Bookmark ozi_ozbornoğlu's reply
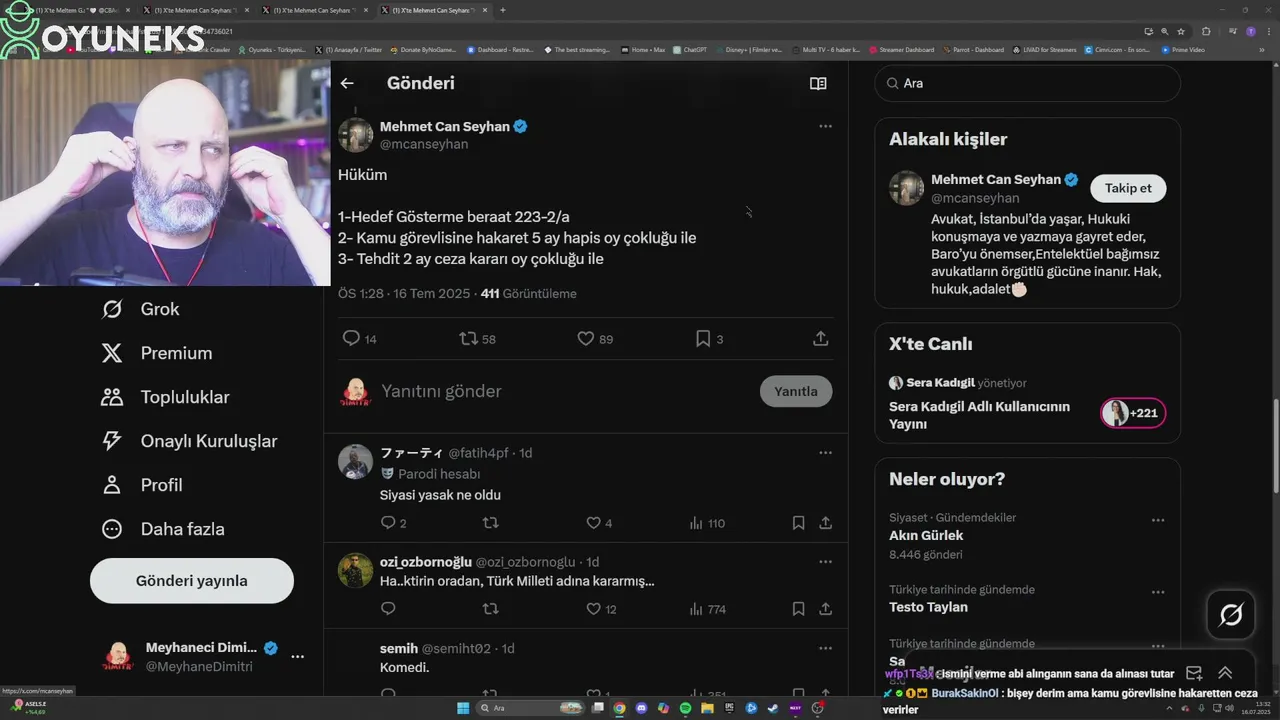The image size is (1280, 720). (x=799, y=609)
